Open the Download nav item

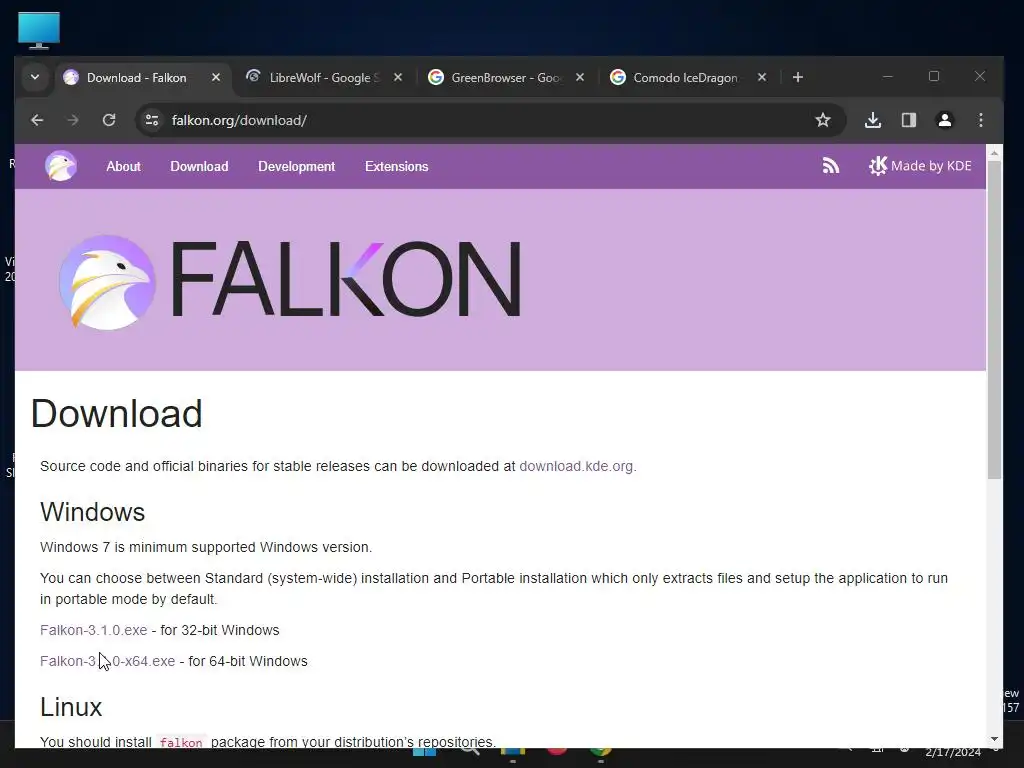199,167
